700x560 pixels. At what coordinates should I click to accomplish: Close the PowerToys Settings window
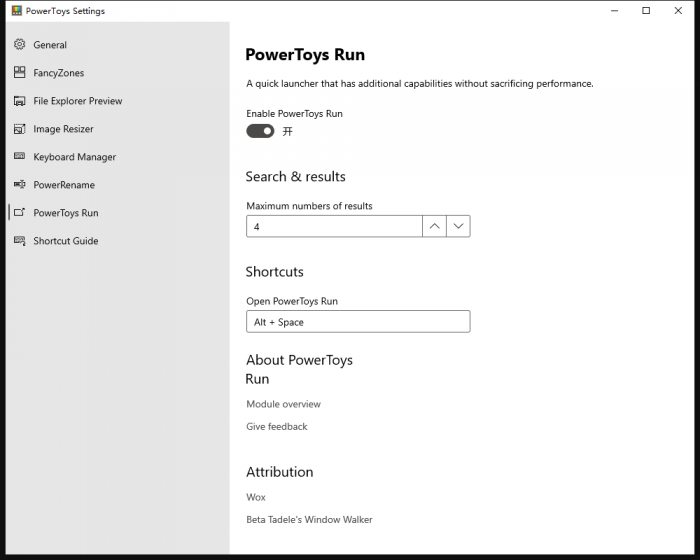coord(678,11)
